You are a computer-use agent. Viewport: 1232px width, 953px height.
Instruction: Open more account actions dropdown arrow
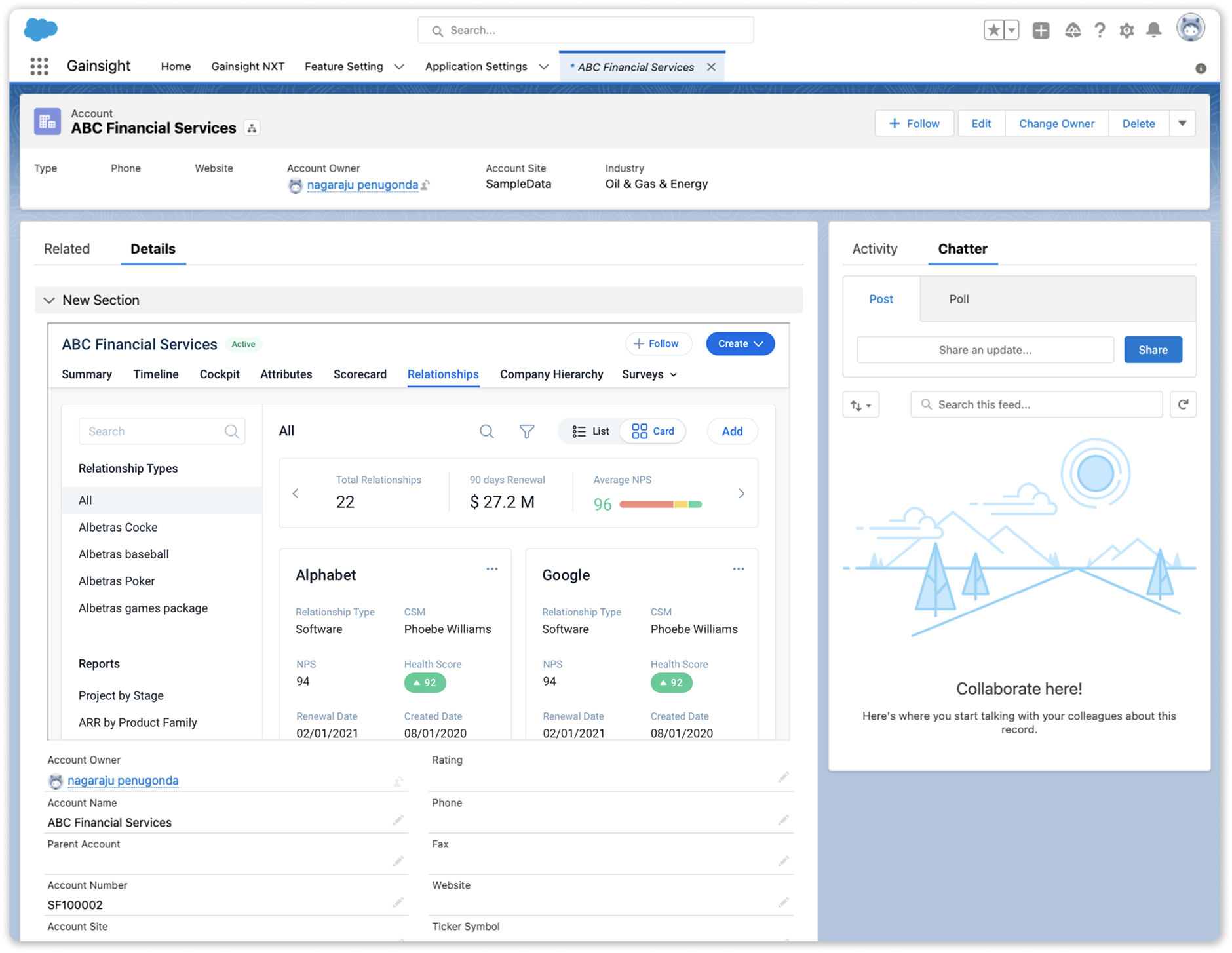pyautogui.click(x=1183, y=123)
